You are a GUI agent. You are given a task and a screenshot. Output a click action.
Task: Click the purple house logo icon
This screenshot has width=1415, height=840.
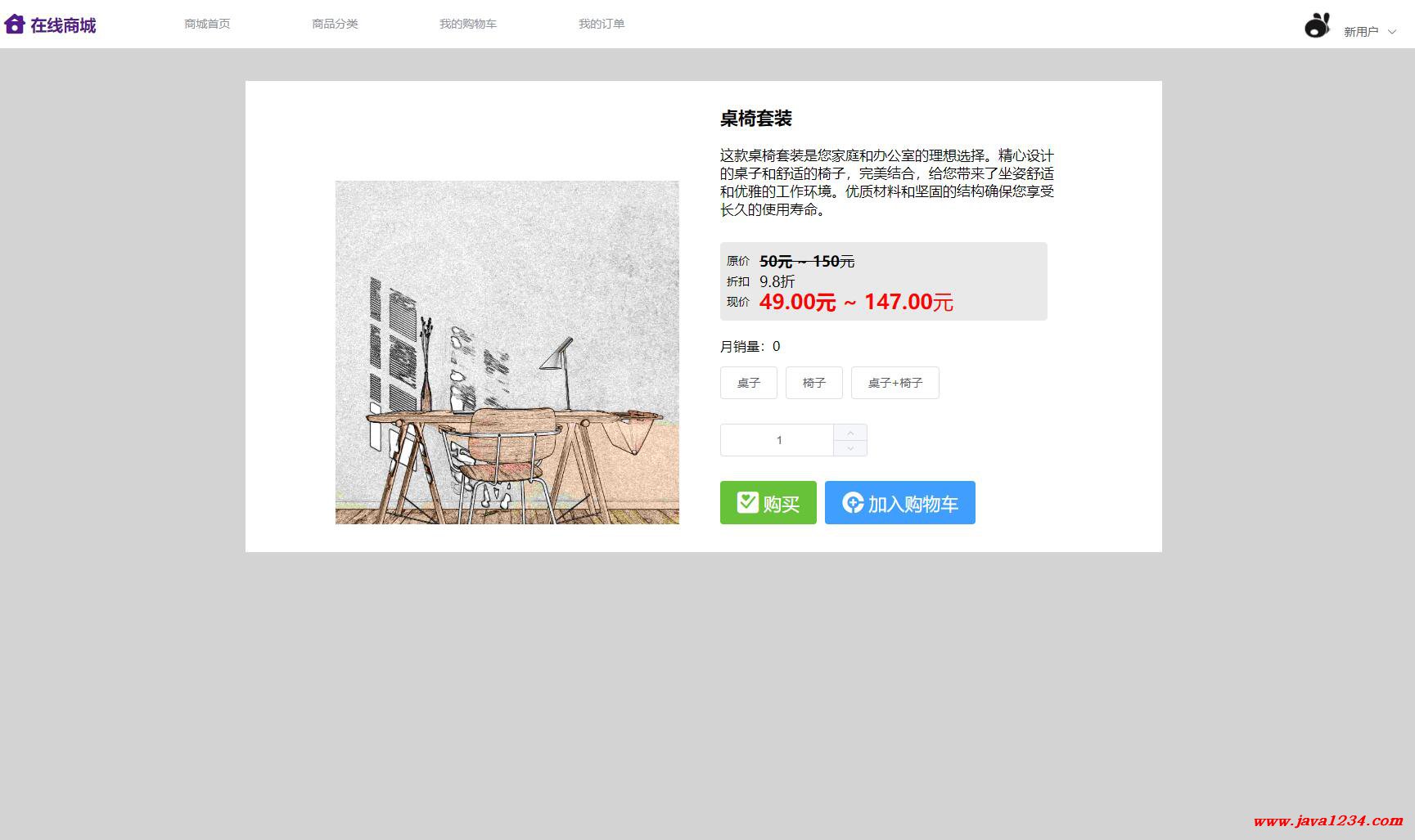tap(15, 24)
